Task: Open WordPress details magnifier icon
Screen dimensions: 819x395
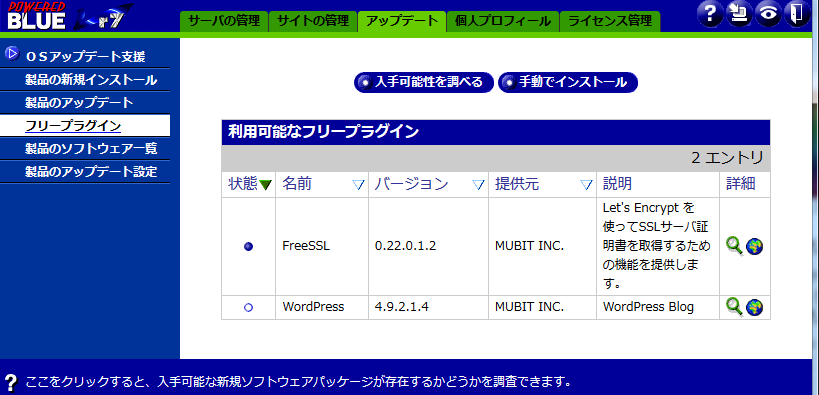Action: (734, 307)
